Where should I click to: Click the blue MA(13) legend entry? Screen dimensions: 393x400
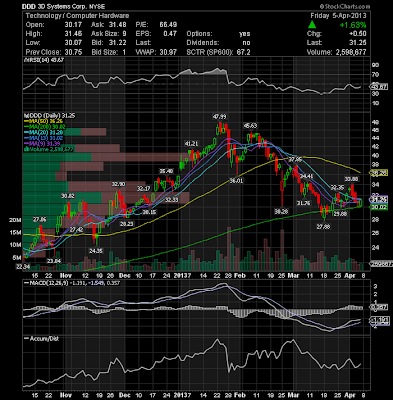click(43, 138)
